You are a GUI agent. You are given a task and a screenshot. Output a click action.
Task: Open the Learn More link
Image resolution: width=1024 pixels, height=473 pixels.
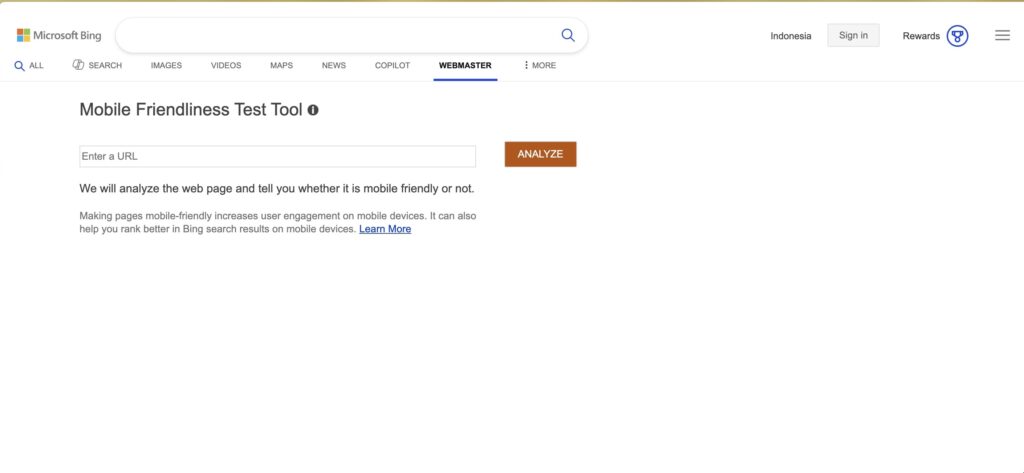tap(385, 229)
